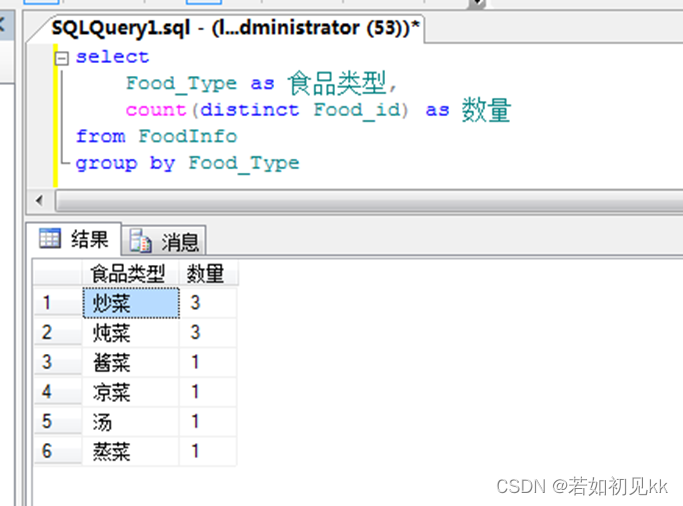
Task: Select quantity cell 1 in 凉菜 row
Action: pyautogui.click(x=208, y=392)
